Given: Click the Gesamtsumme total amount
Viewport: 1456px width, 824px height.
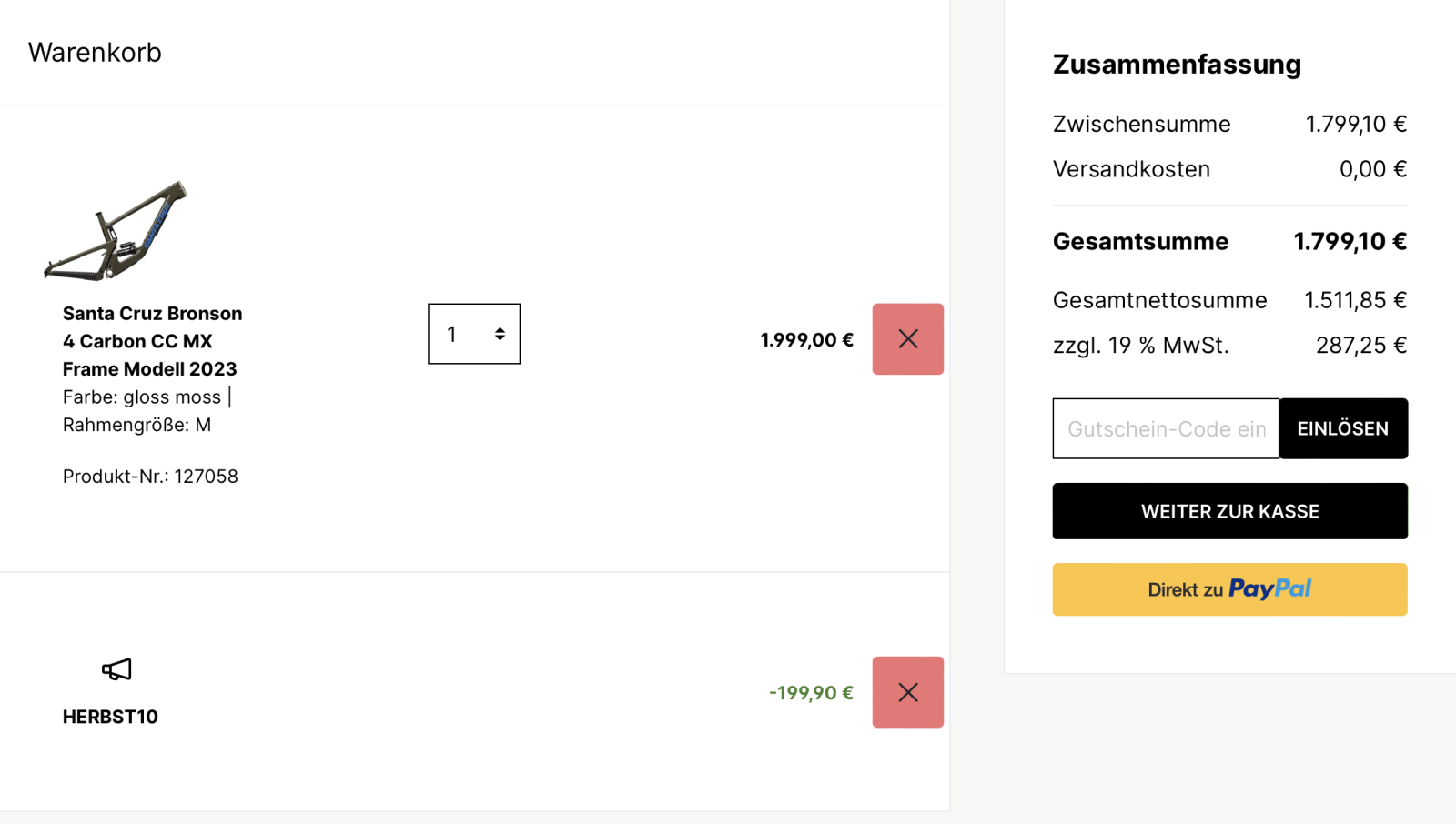Looking at the screenshot, I should tap(1350, 242).
